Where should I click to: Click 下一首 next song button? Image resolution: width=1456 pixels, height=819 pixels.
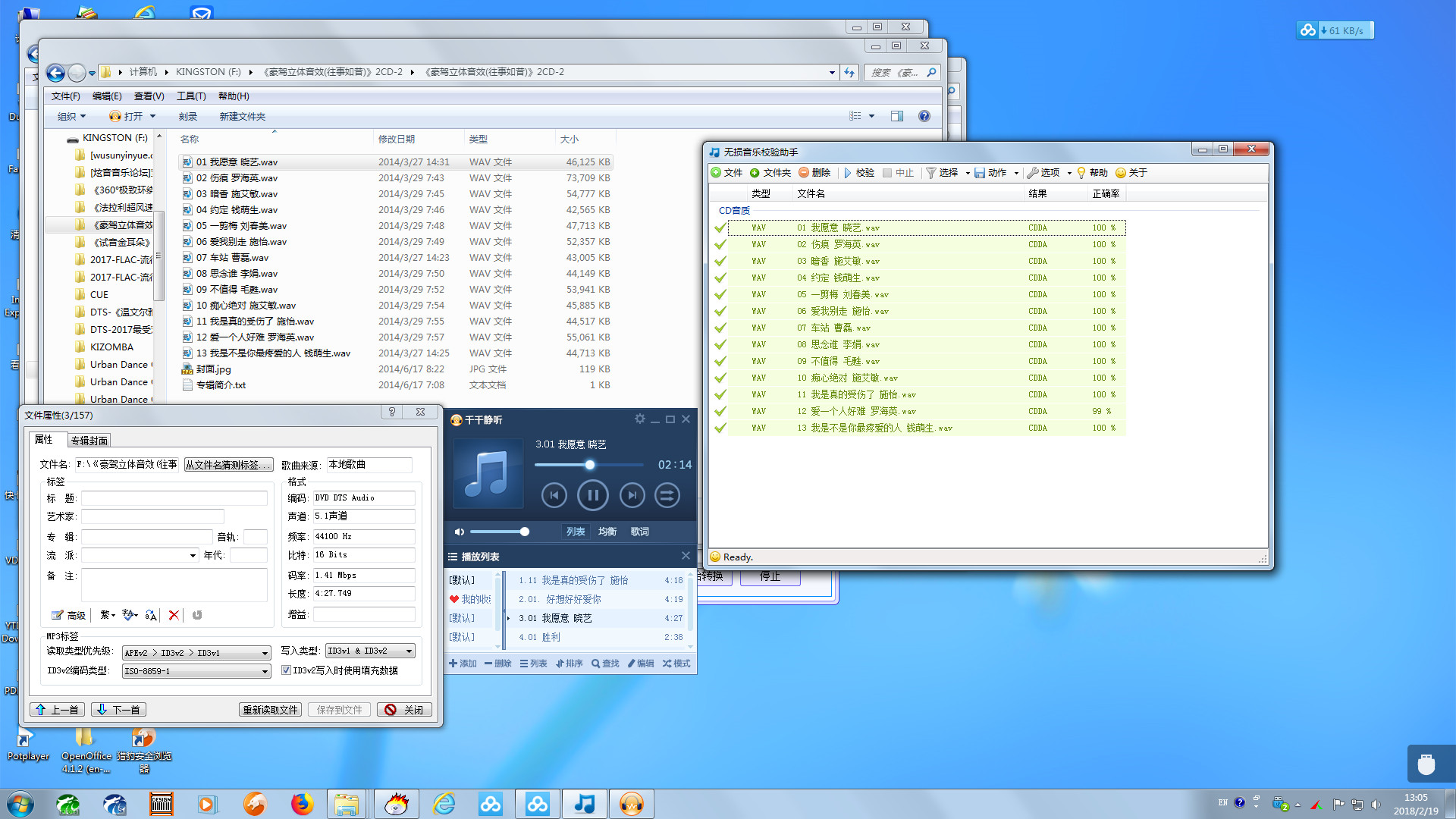[x=118, y=710]
